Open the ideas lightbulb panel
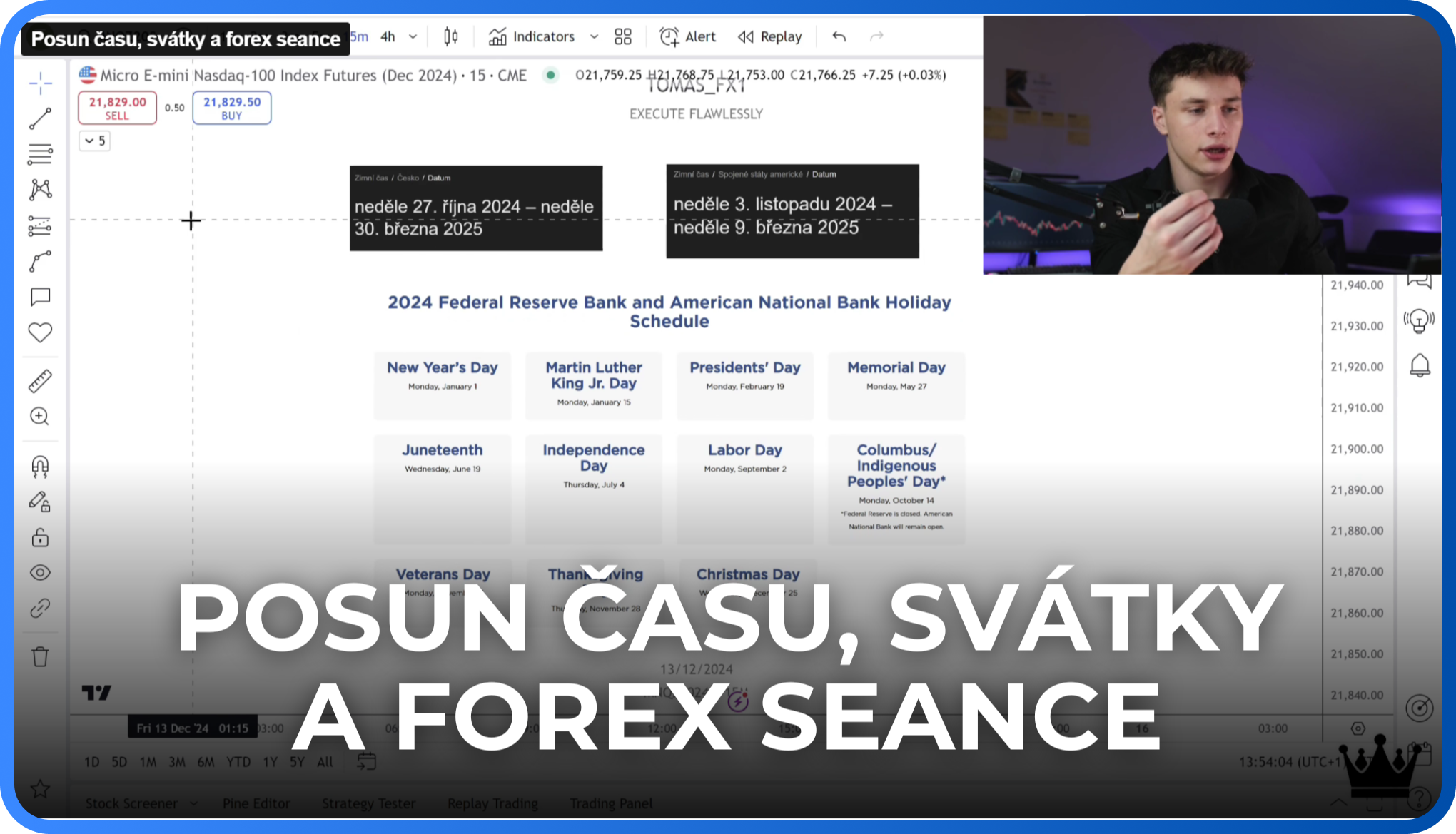 [1419, 321]
